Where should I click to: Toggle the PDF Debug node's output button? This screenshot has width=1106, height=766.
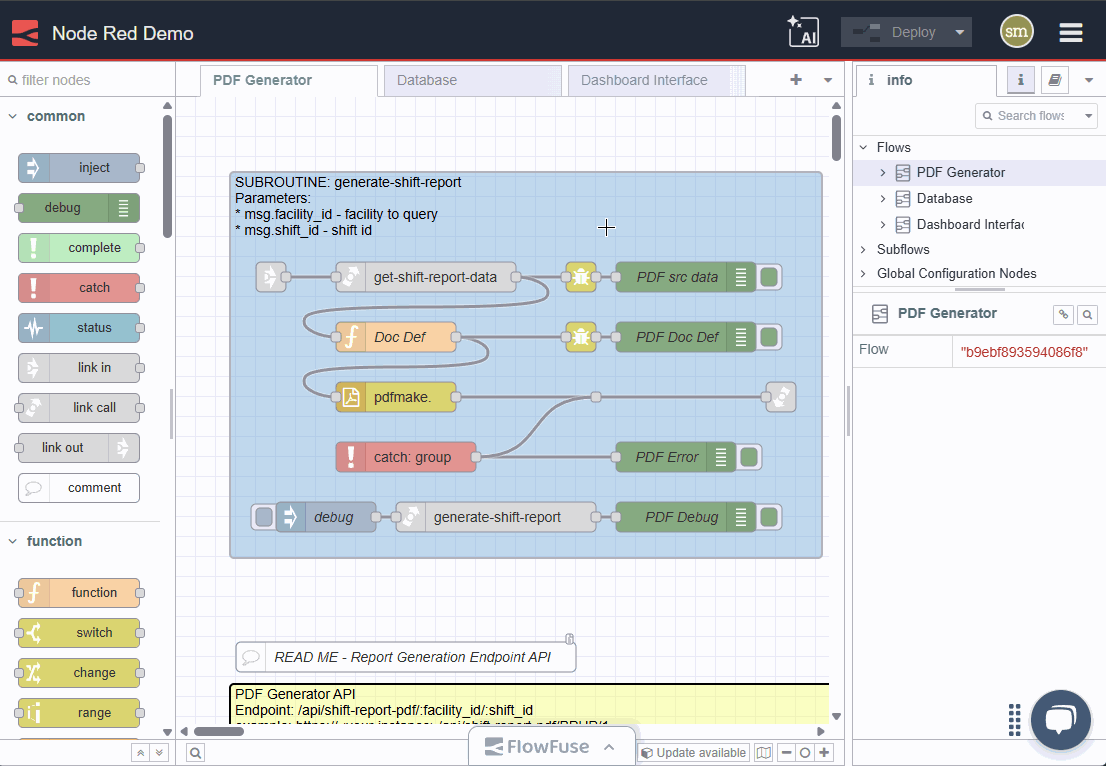768,517
